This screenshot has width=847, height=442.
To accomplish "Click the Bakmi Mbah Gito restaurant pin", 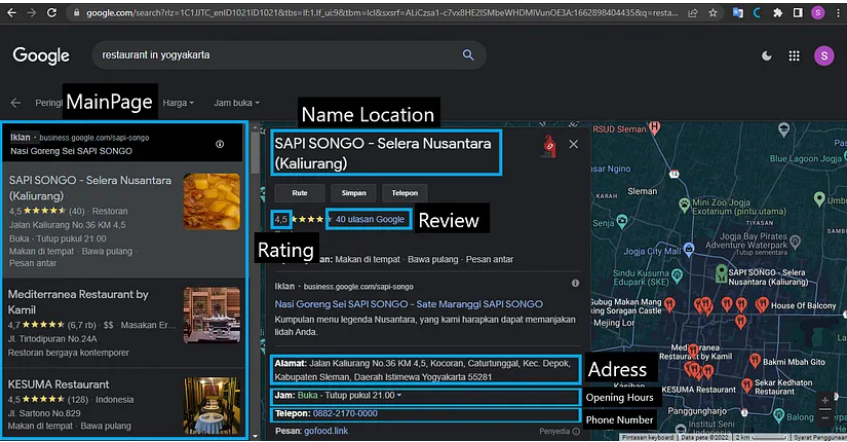I will 755,361.
